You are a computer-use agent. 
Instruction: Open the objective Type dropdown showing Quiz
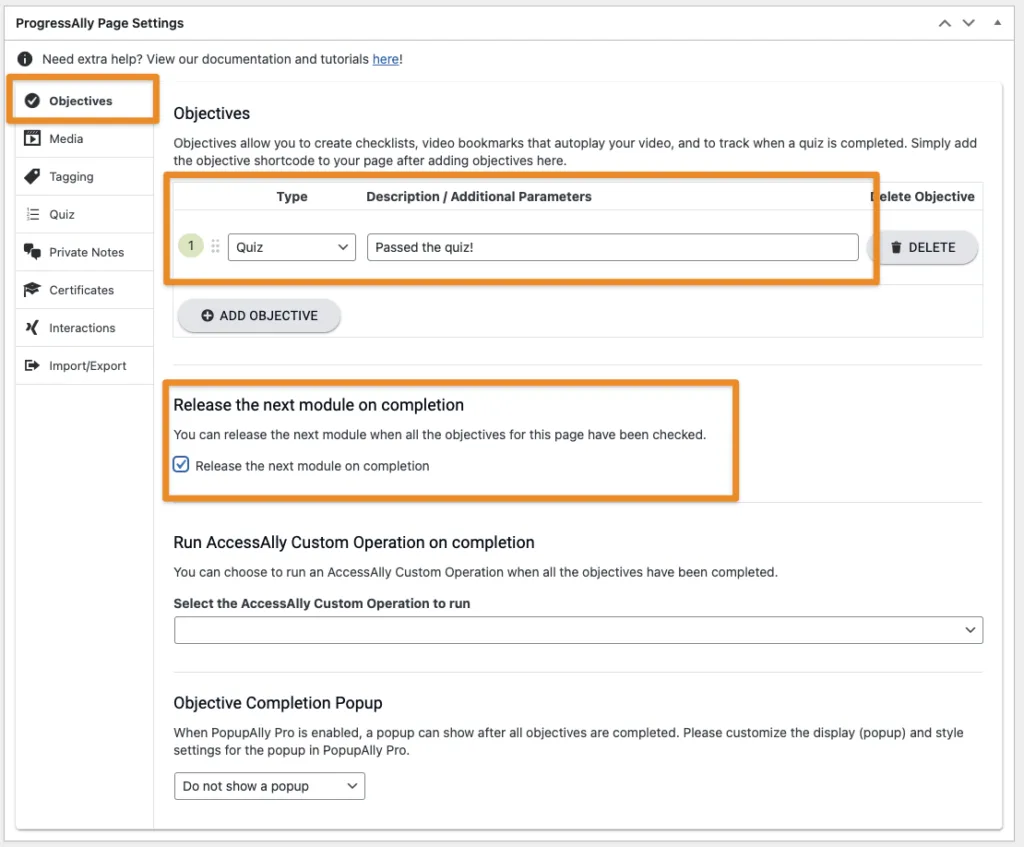pyautogui.click(x=291, y=247)
